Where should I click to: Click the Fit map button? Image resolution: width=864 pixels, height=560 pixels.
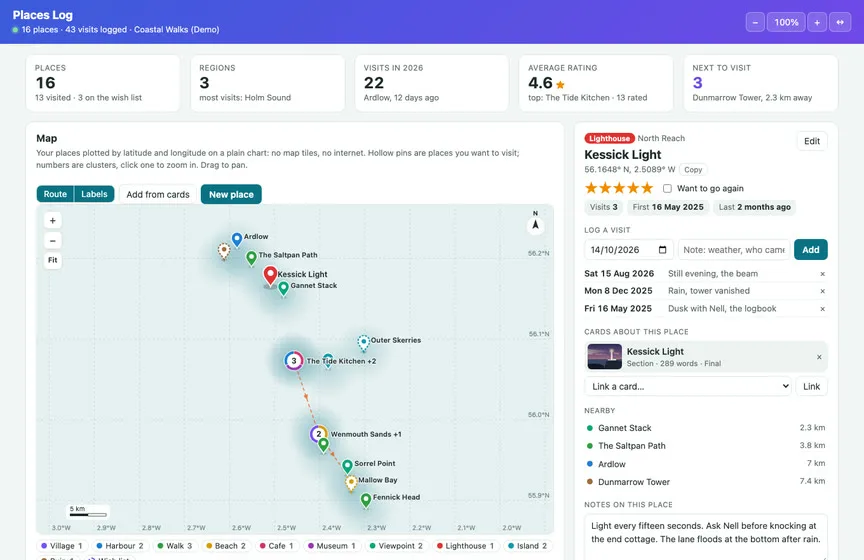point(52,260)
